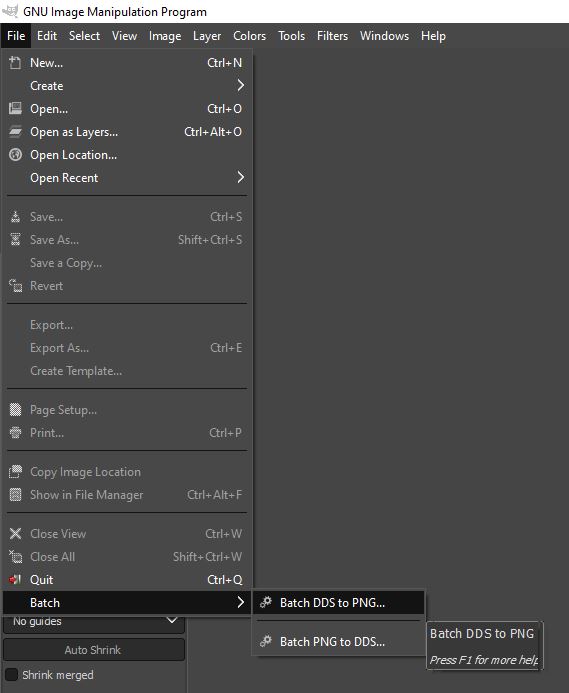Choose Export As... entry

(127, 348)
